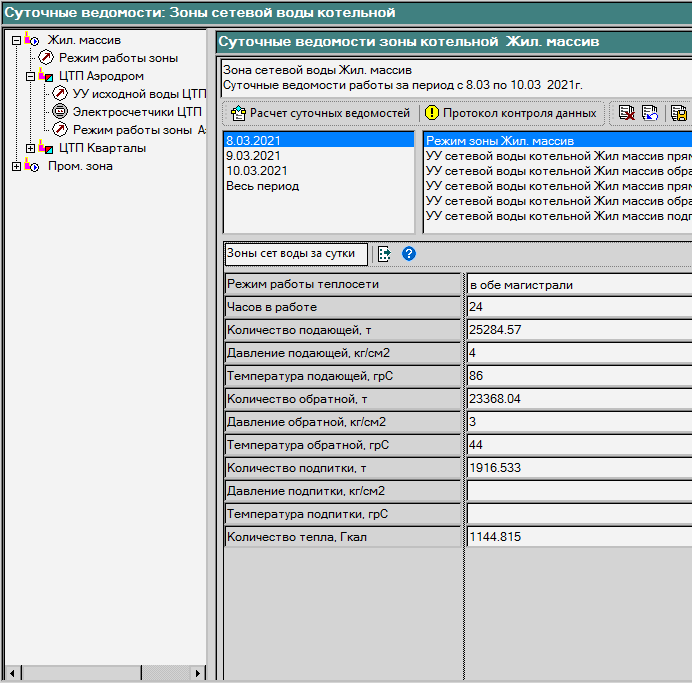Click gauge icon of УУ исходной воды ЦТП
Image resolution: width=692 pixels, height=683 pixels.
(x=60, y=94)
